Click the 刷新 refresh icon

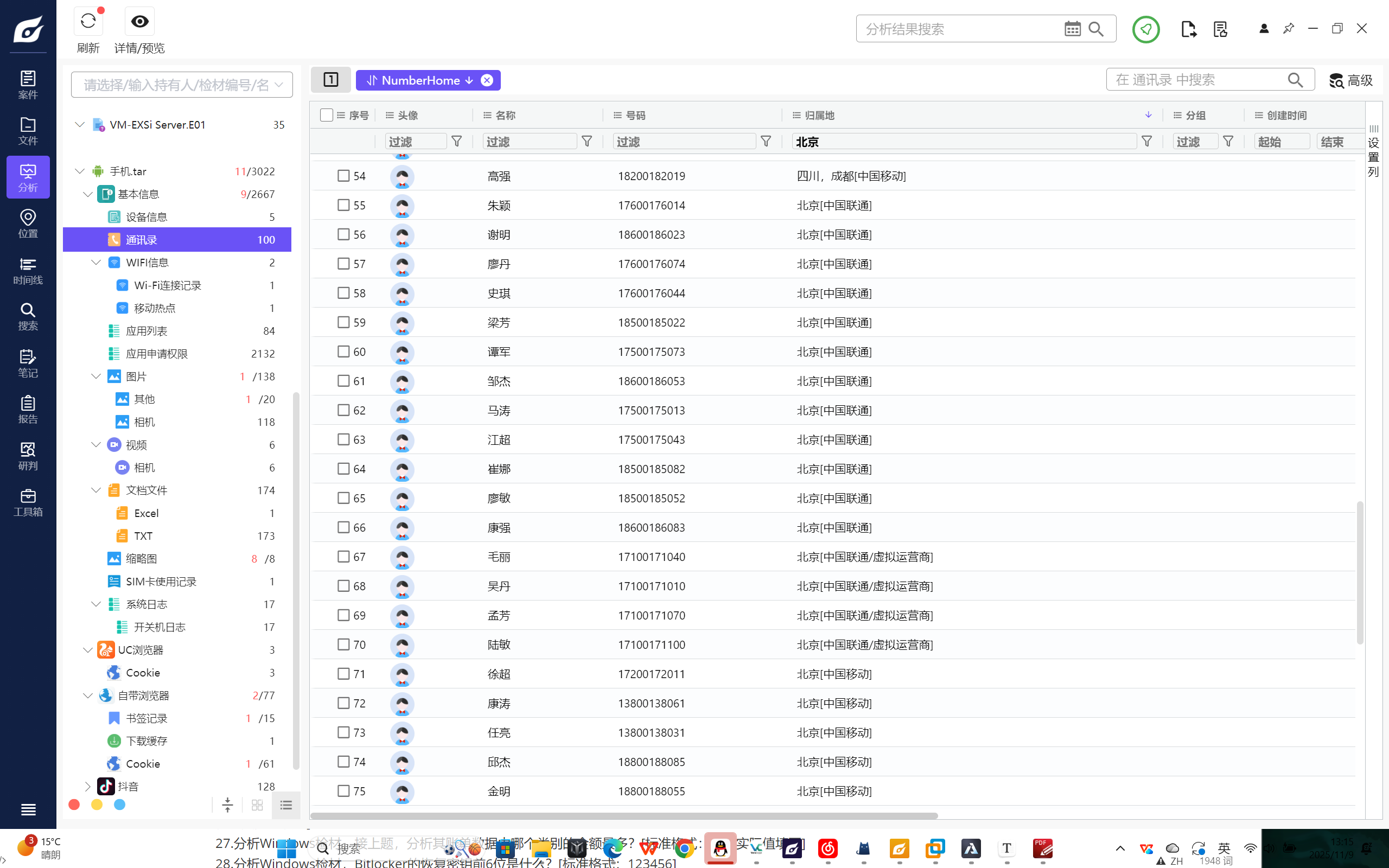88,22
